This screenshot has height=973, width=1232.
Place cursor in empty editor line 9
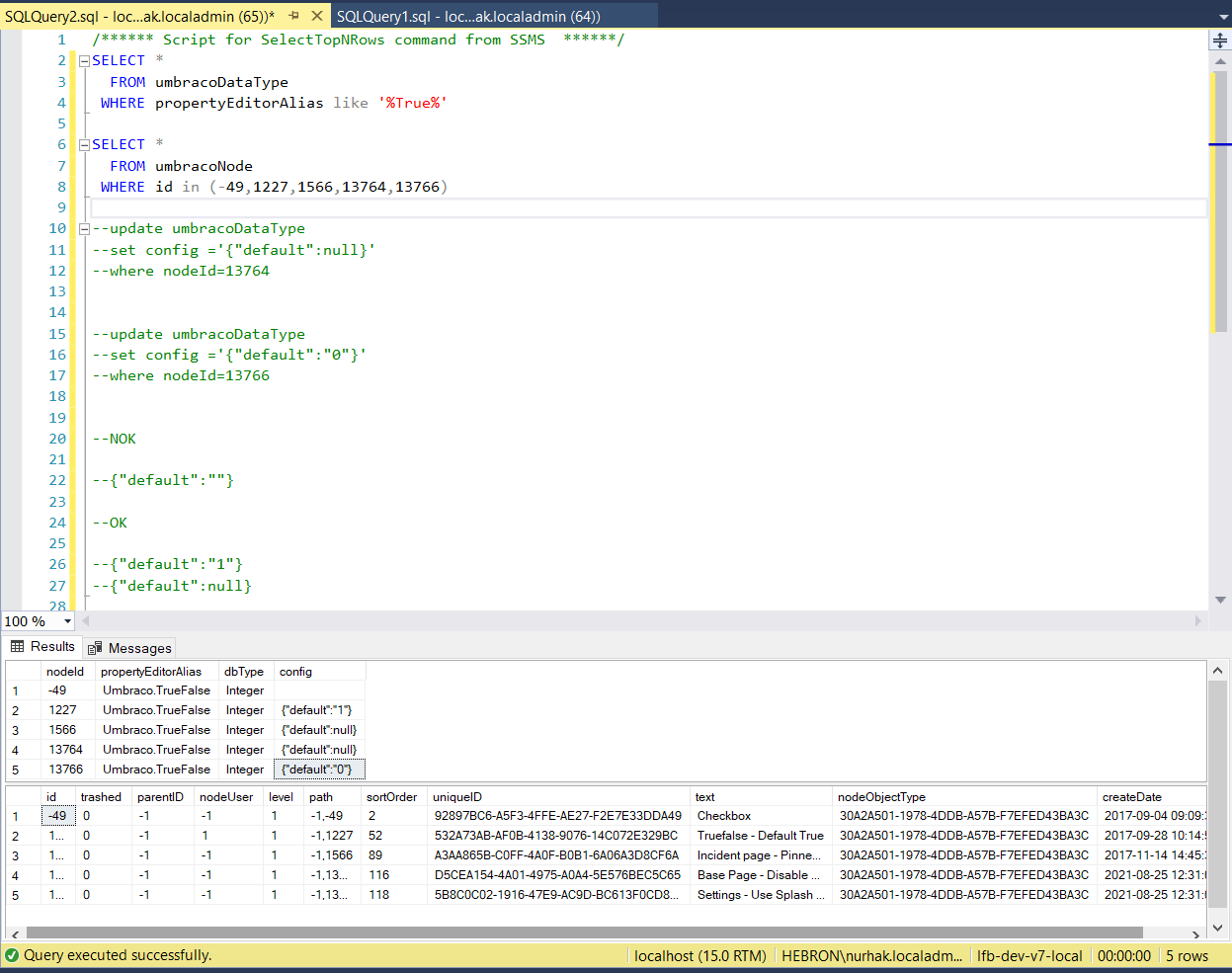pos(648,207)
